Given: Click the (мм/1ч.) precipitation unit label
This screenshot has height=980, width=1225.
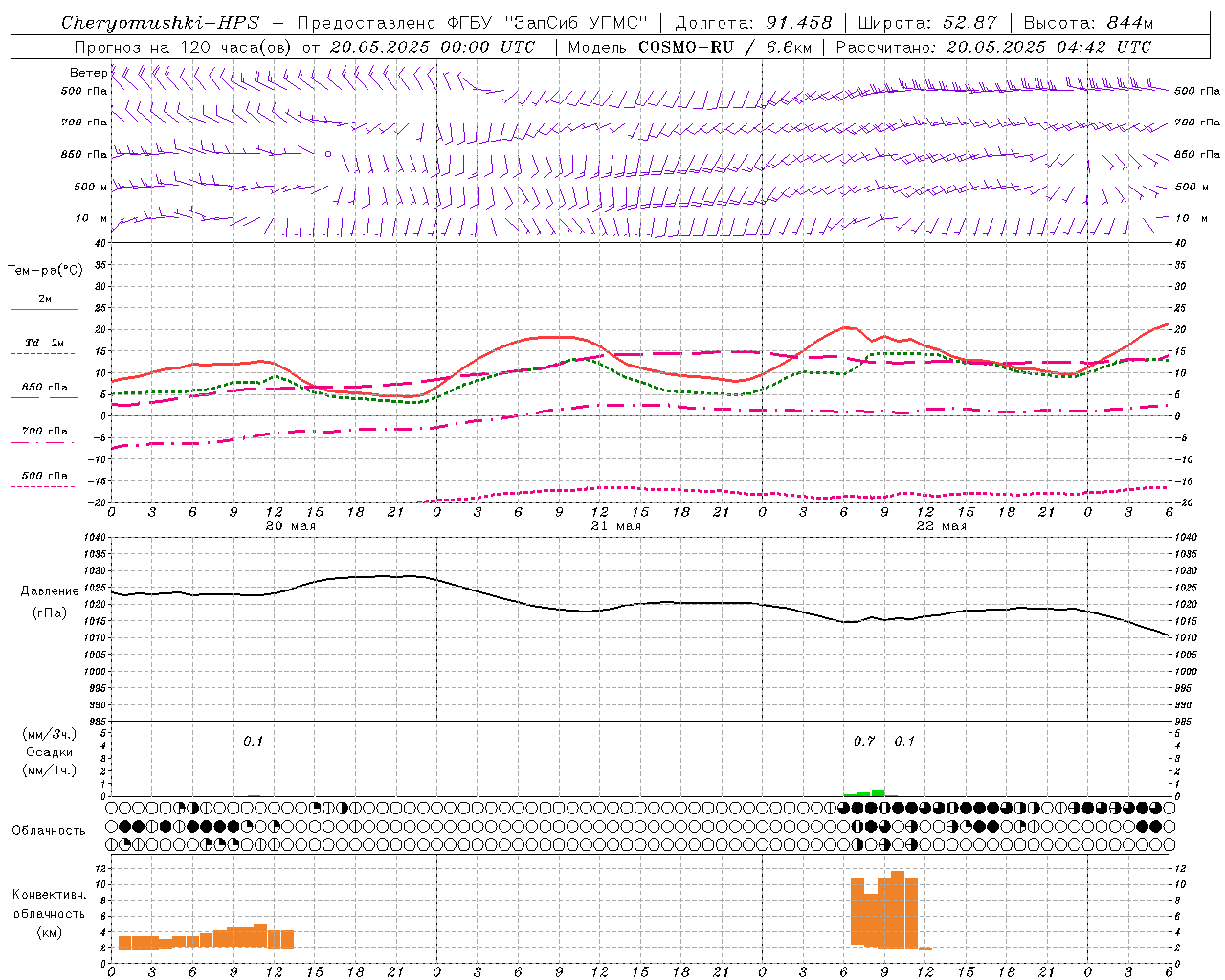Looking at the screenshot, I should [x=50, y=770].
